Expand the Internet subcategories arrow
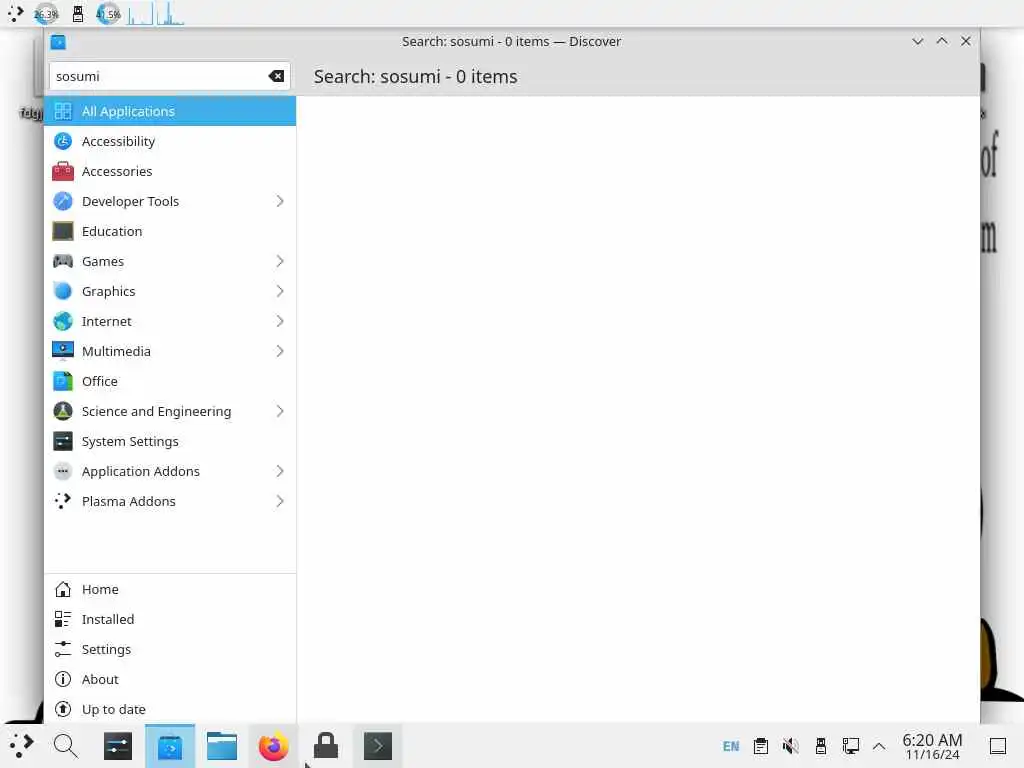Screen dimensions: 1024x768 click(280, 321)
